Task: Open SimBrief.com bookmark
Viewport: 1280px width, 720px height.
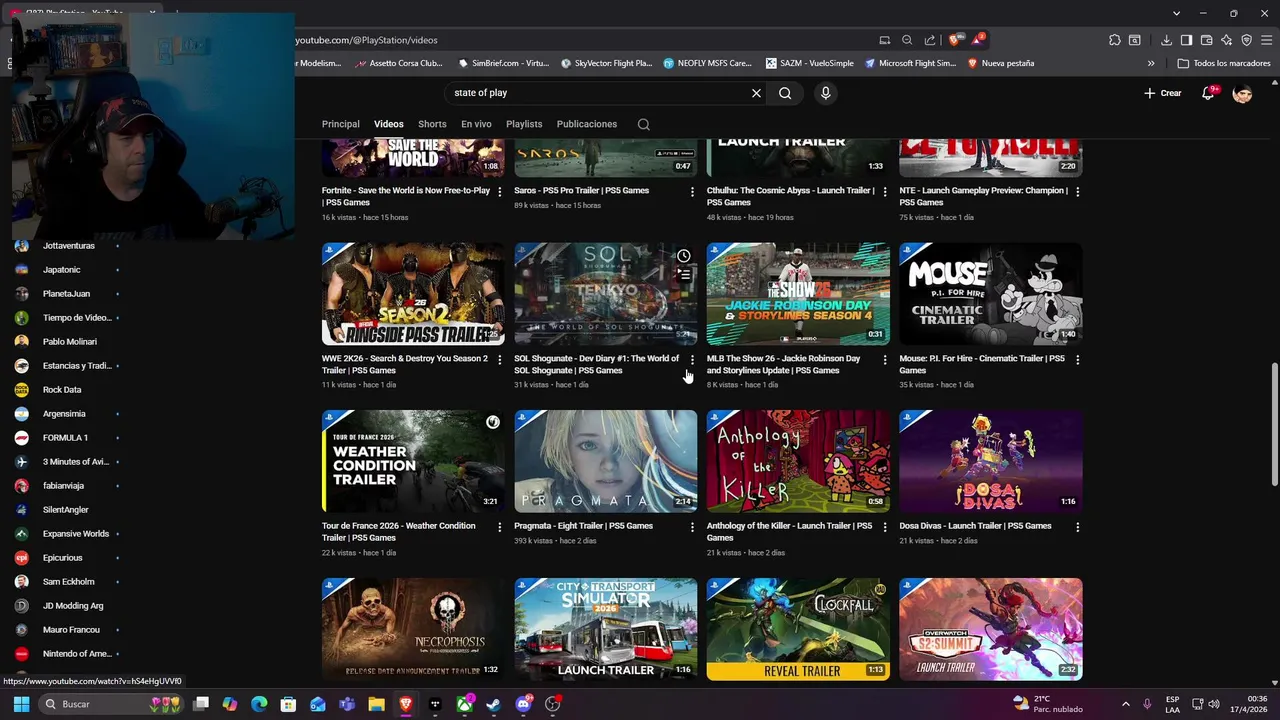Action: point(503,63)
